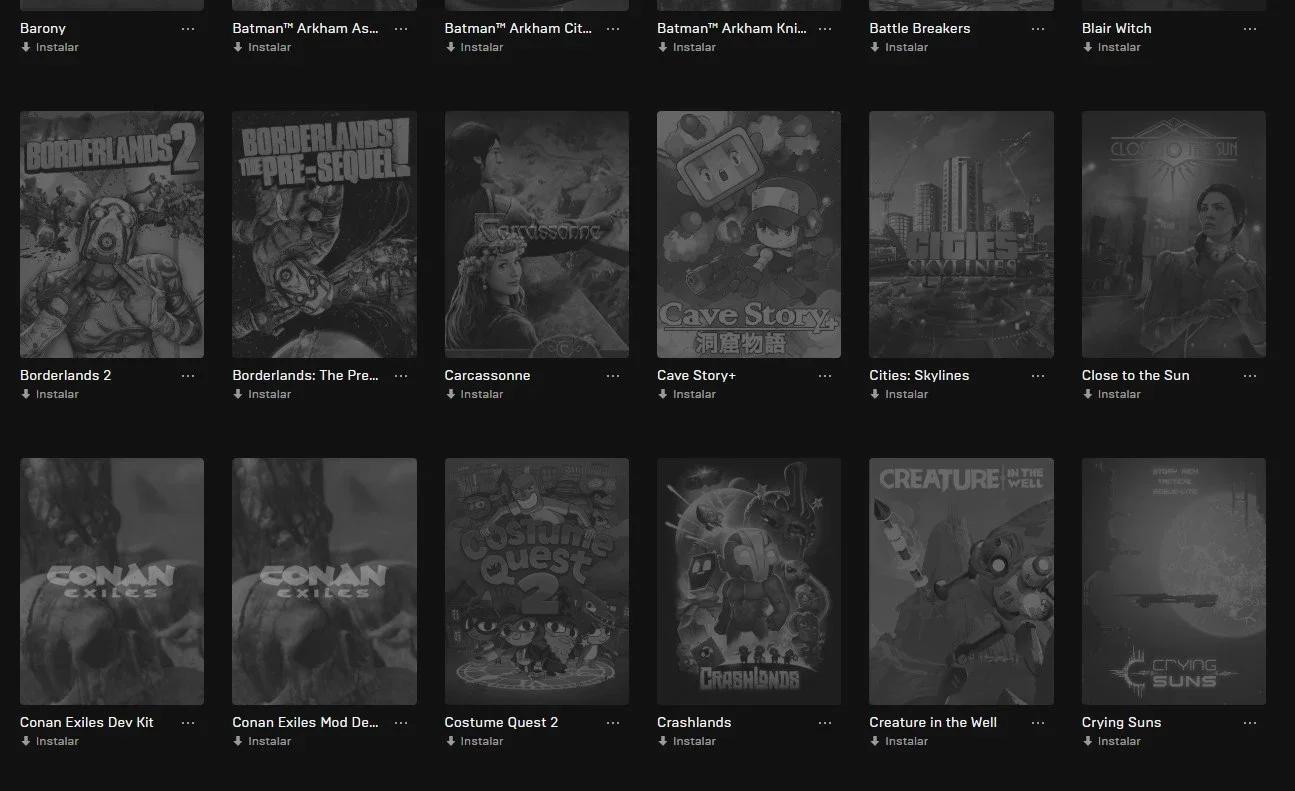This screenshot has height=791, width=1295.
Task: Open three-dot menu for Cities: Skylines
Action: [x=1038, y=376]
